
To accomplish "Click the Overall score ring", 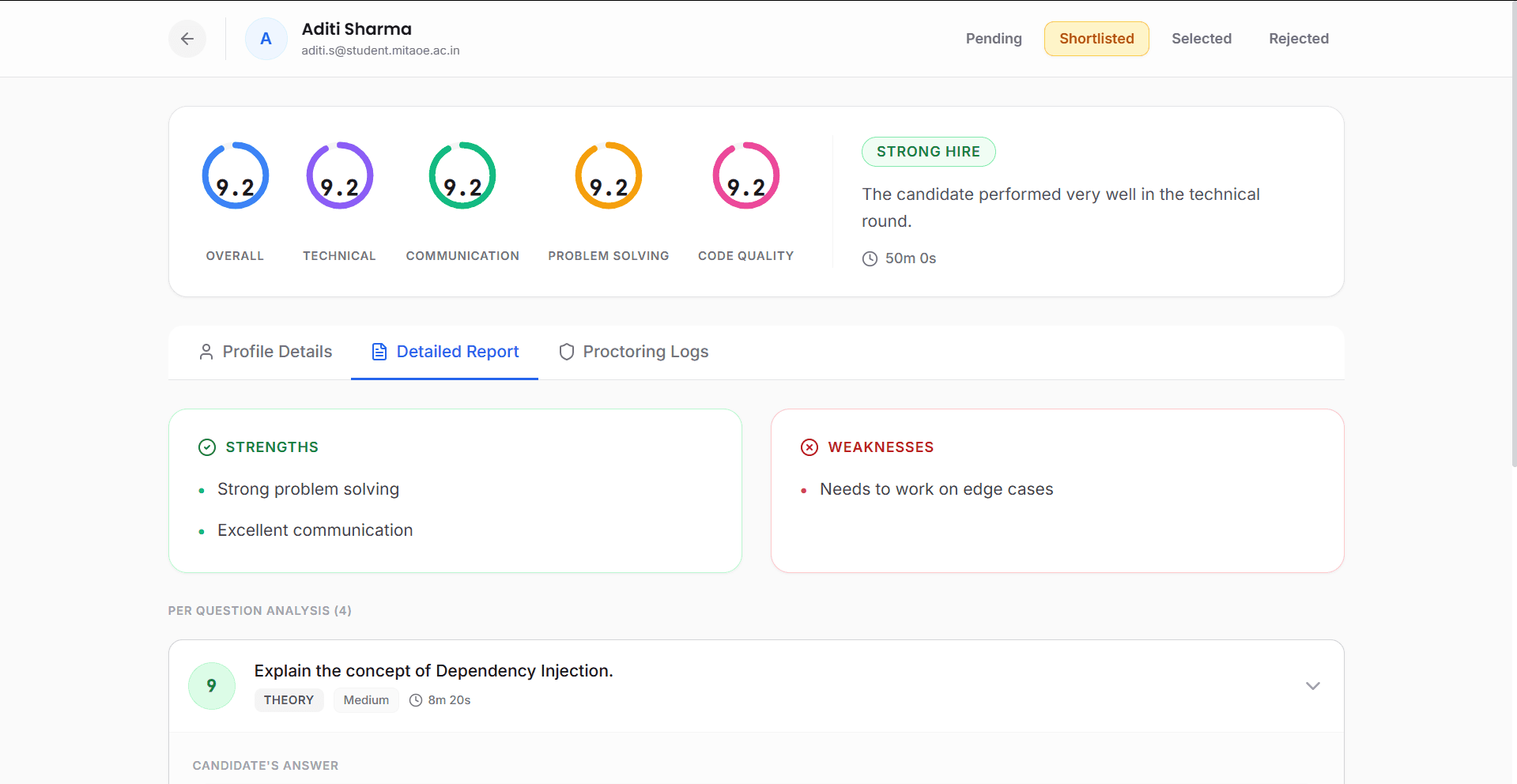I will point(236,175).
